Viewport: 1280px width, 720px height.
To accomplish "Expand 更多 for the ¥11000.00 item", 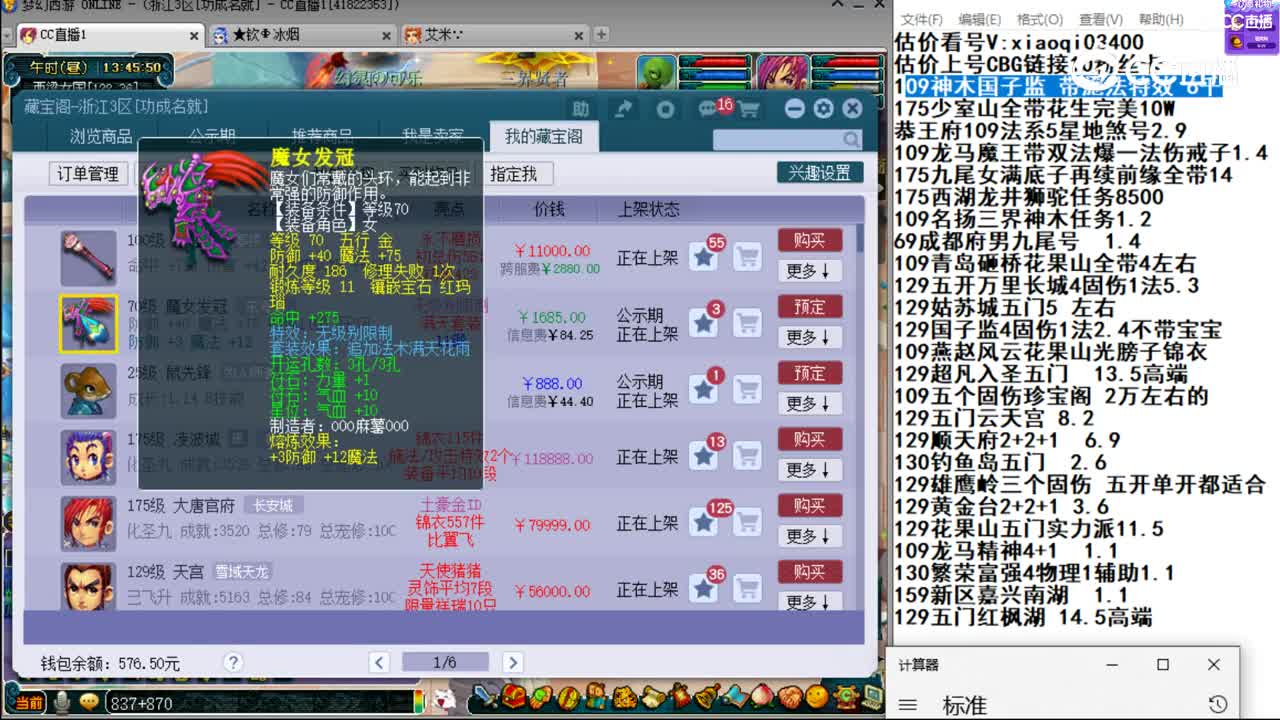I will (x=810, y=271).
